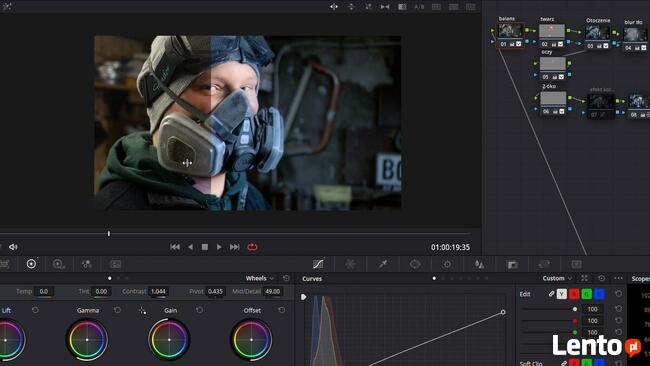650x366 pixels.
Task: Open the HDR wheels palette
Action: 58,264
